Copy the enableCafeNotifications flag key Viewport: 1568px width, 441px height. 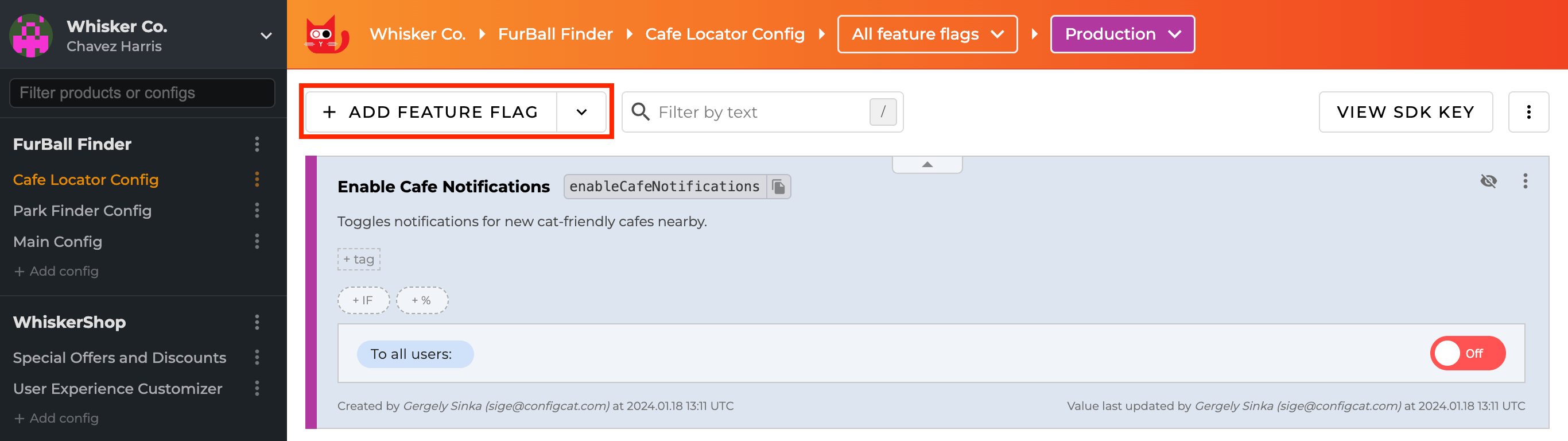click(778, 187)
